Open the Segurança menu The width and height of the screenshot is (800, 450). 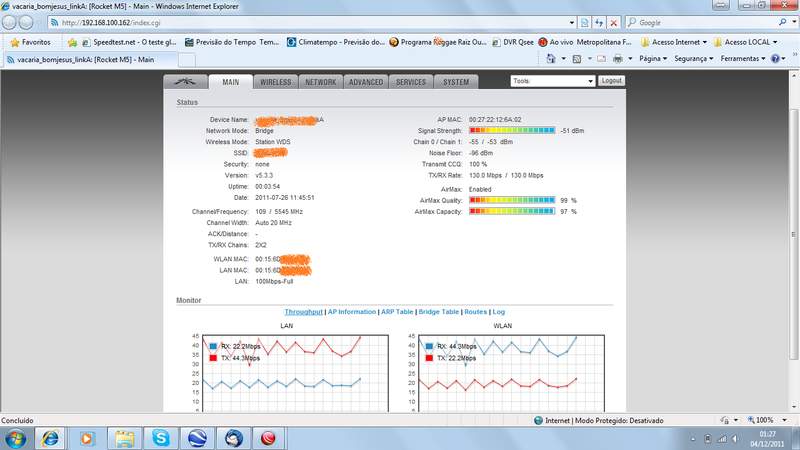click(694, 59)
